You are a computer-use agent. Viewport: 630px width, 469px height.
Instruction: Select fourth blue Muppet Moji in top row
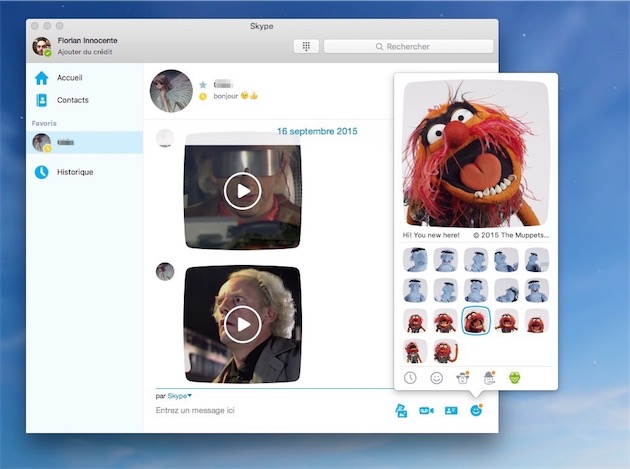coord(506,260)
